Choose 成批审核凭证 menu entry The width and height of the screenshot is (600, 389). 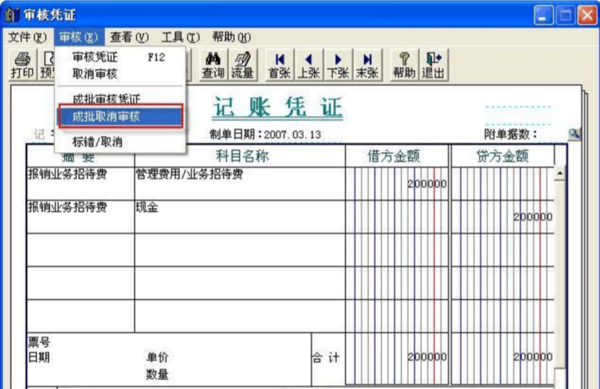point(120,98)
